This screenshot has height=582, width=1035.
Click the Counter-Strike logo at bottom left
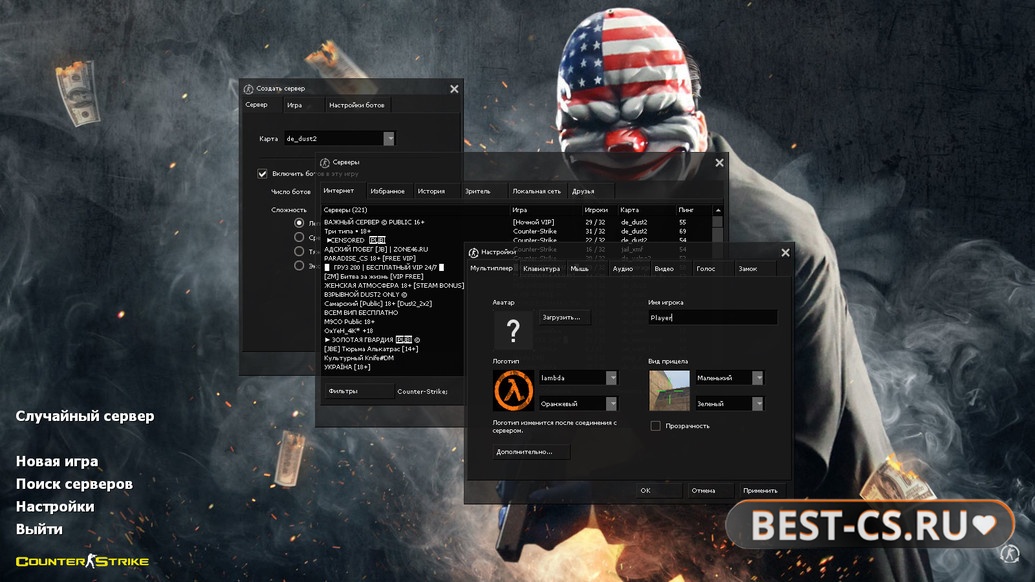[83, 561]
